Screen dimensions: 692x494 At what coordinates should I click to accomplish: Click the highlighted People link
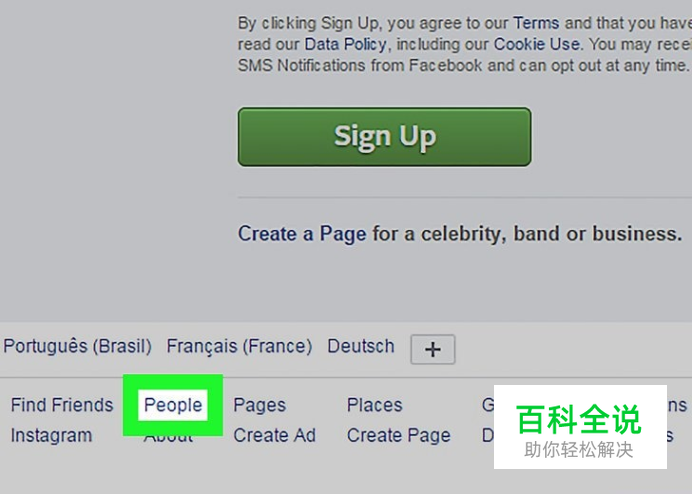coord(173,405)
